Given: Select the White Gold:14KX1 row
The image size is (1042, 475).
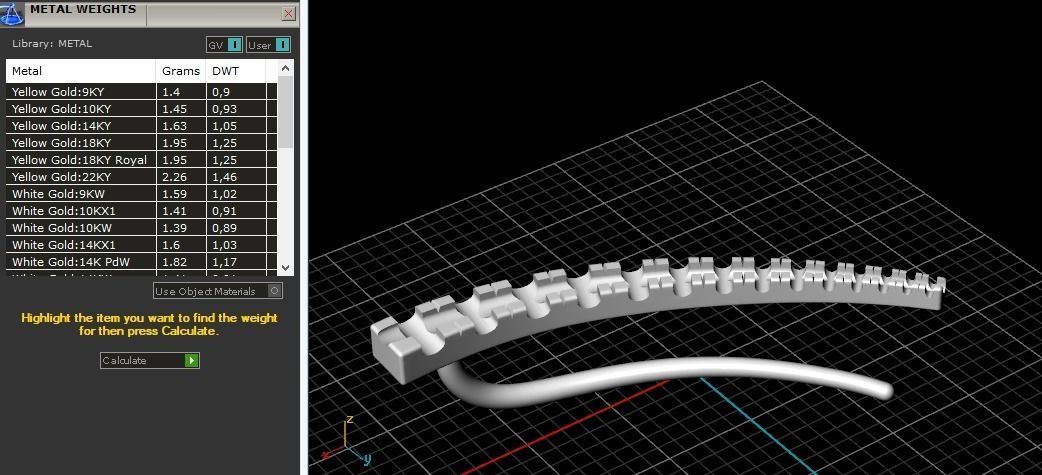Looking at the screenshot, I should coord(142,244).
